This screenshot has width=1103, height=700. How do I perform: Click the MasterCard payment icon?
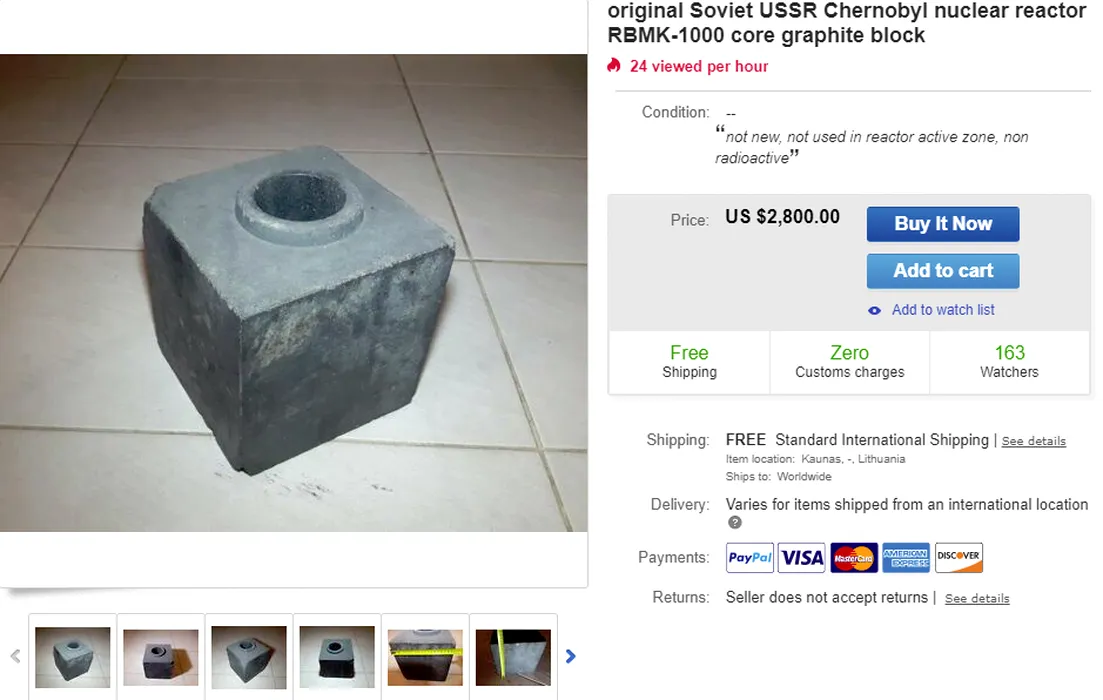(x=854, y=558)
